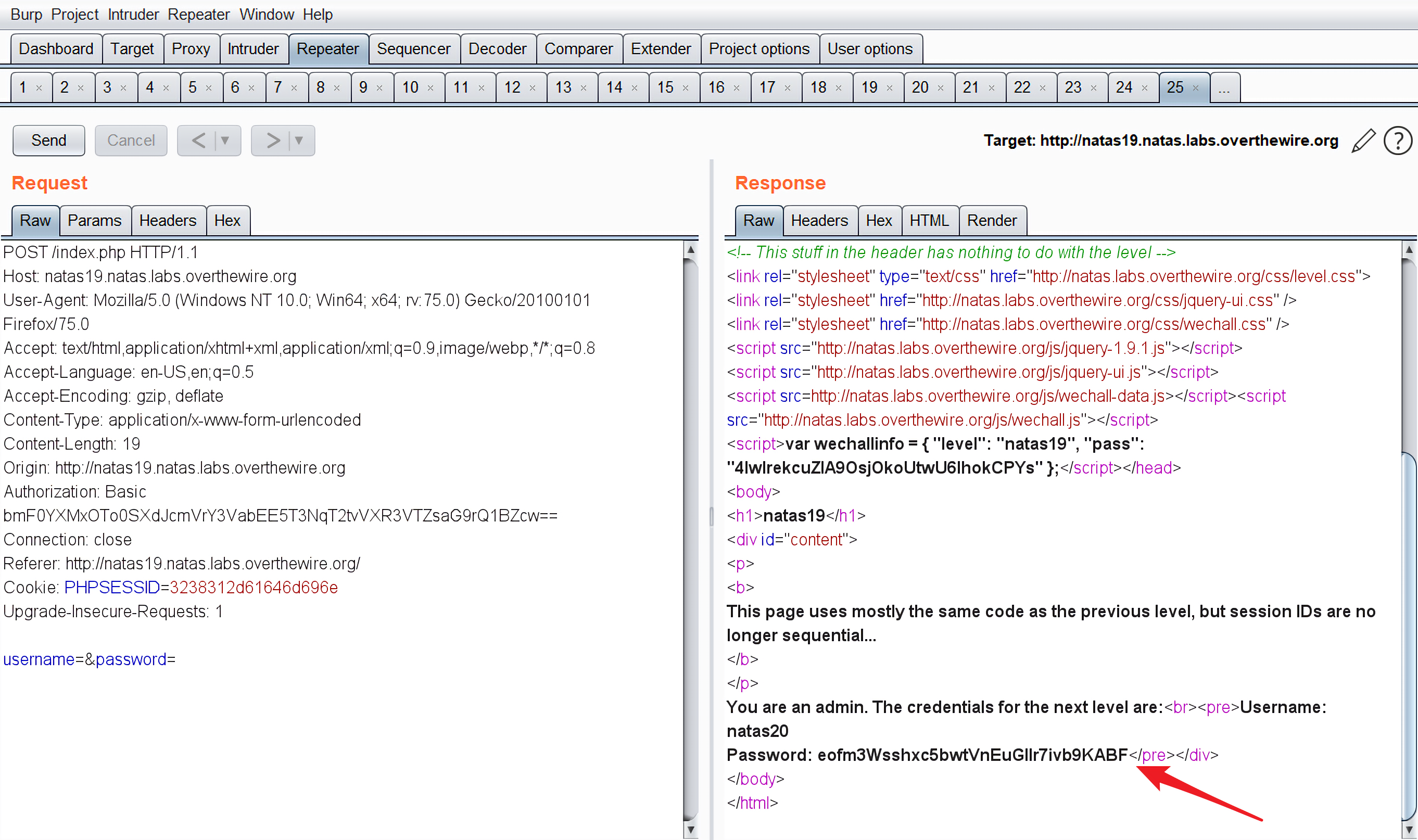Viewport: 1418px width, 840px height.
Task: Select the response HTML tab
Action: pyautogui.click(x=930, y=221)
